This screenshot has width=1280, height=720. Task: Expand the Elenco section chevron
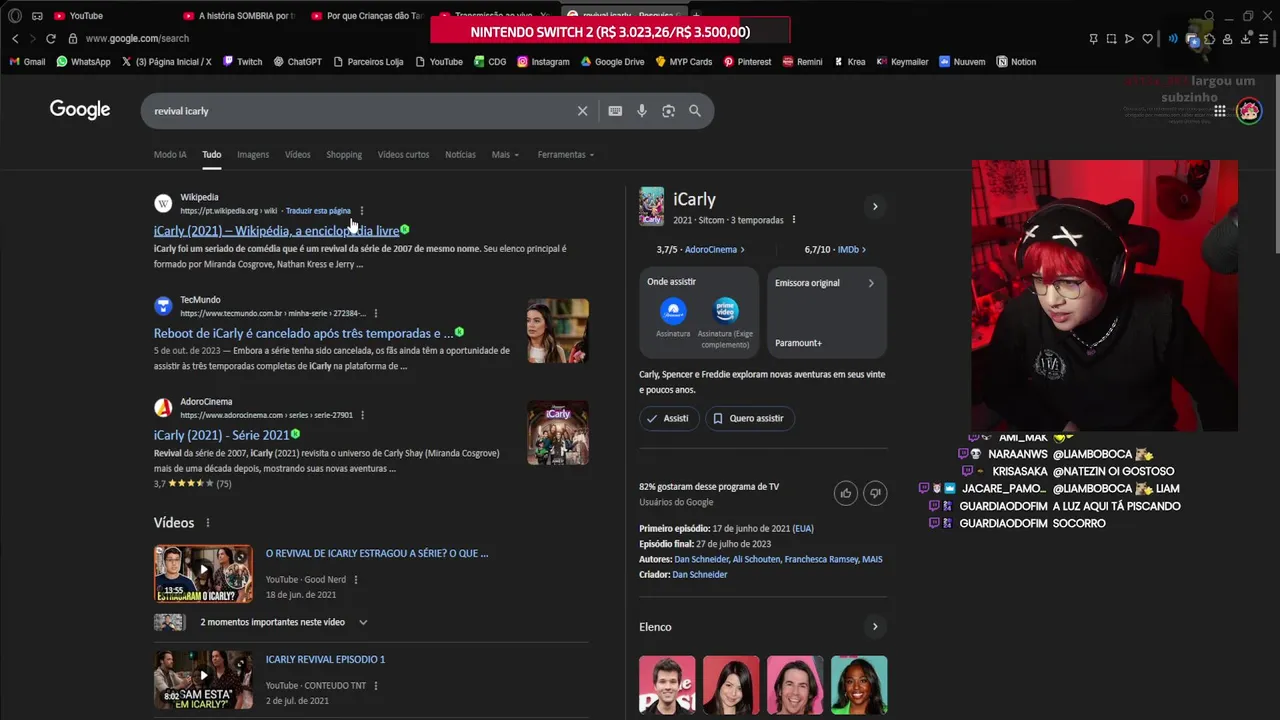pyautogui.click(x=875, y=627)
